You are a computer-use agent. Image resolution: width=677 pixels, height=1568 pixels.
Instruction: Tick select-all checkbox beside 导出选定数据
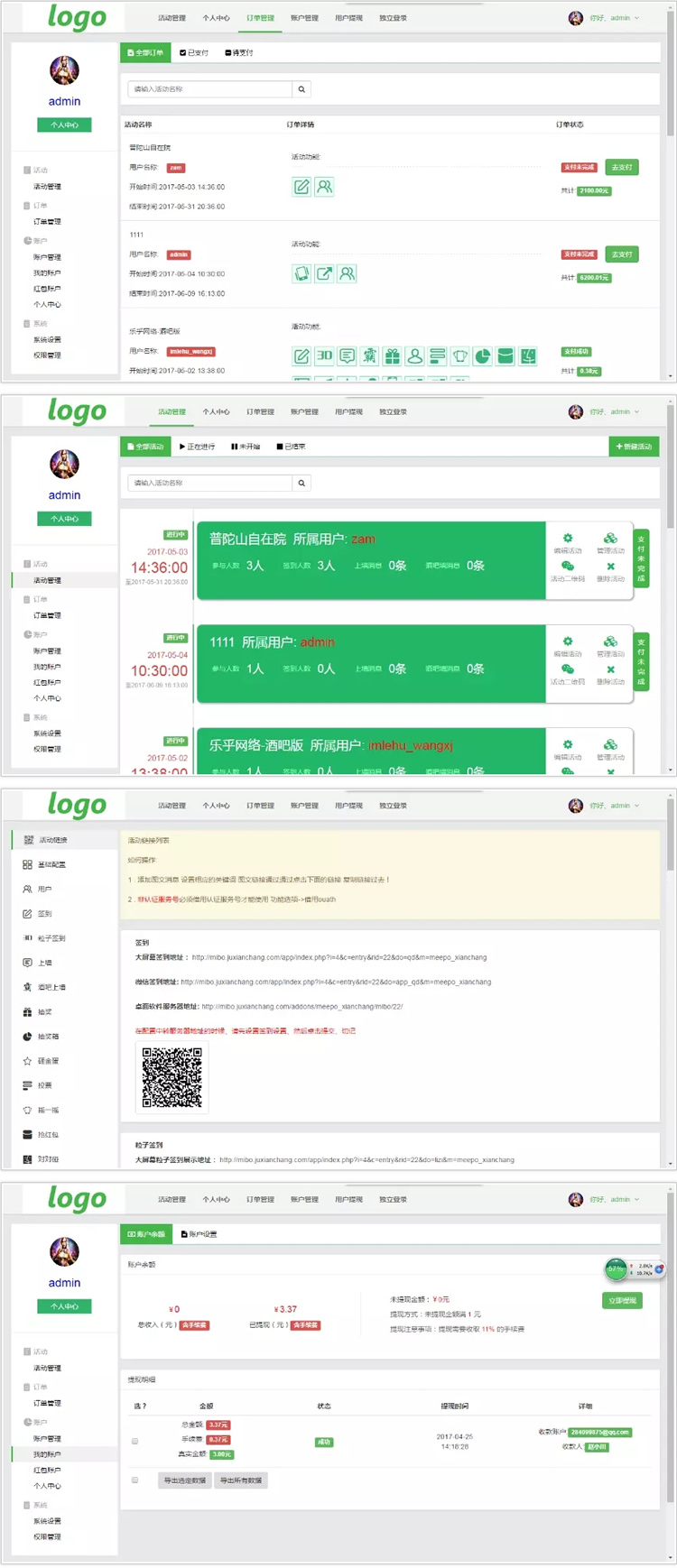click(134, 1480)
